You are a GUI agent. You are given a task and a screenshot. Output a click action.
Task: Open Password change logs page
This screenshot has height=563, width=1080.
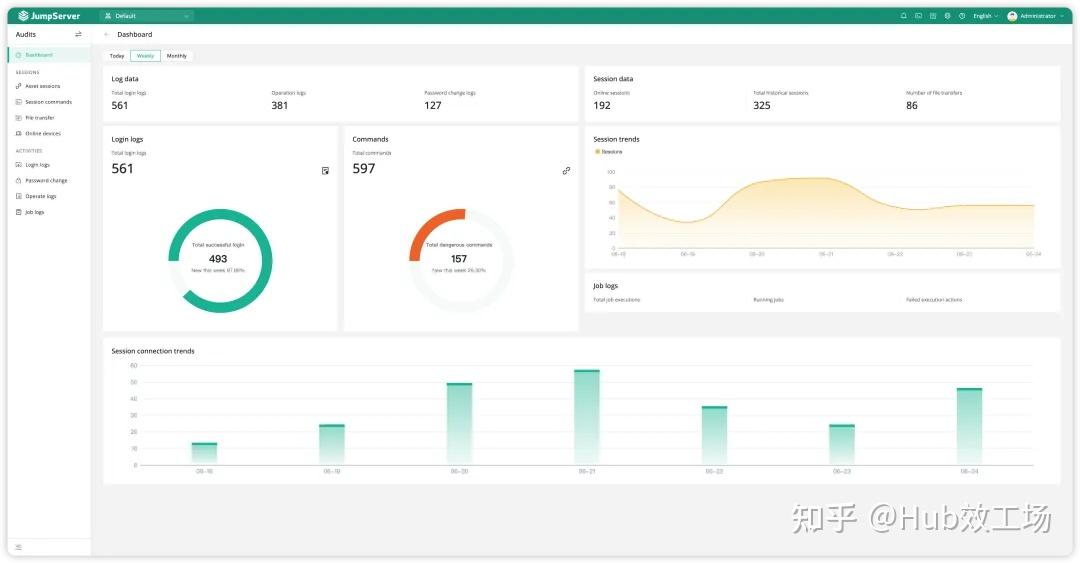coord(46,181)
